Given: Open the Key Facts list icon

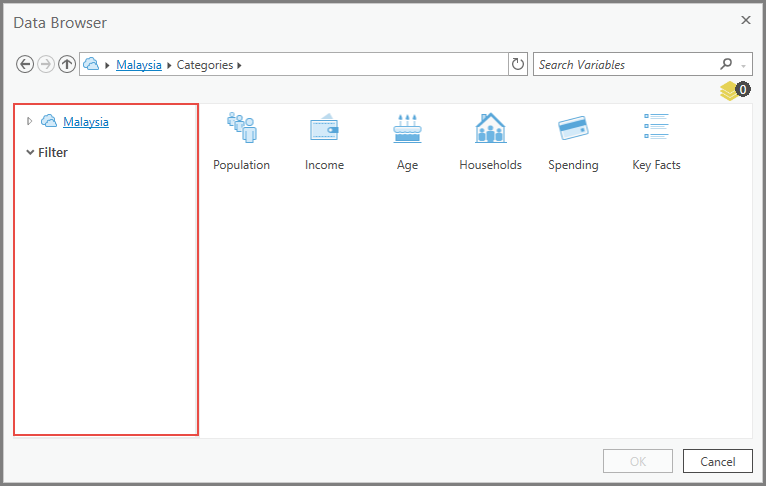Looking at the screenshot, I should click(656, 127).
